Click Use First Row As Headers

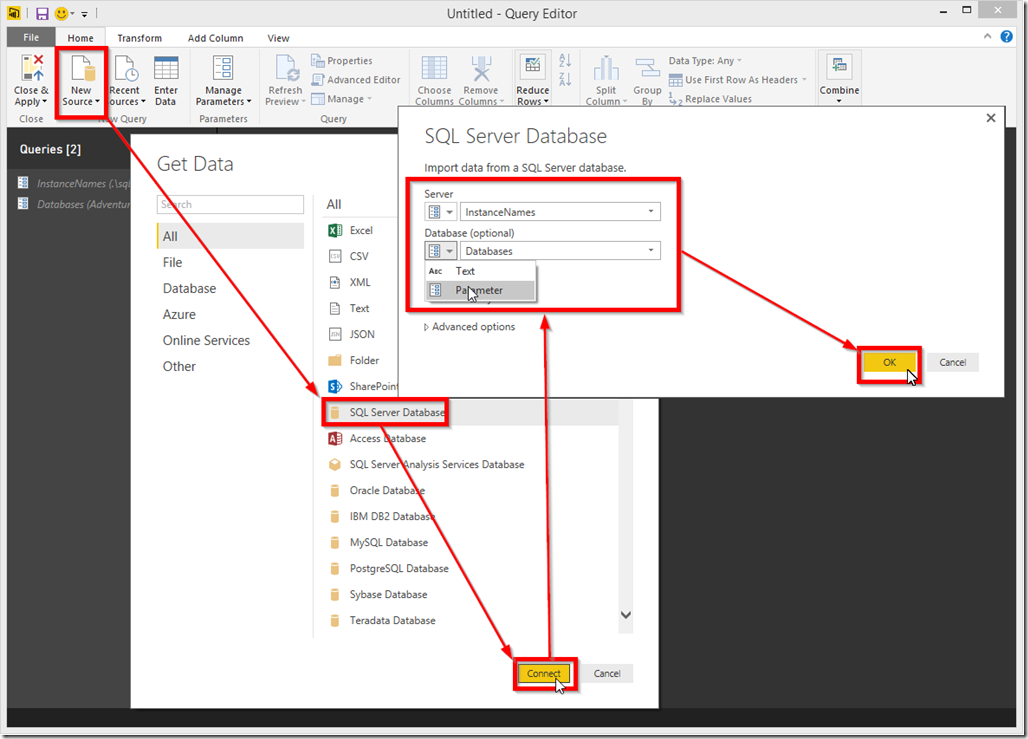737,79
